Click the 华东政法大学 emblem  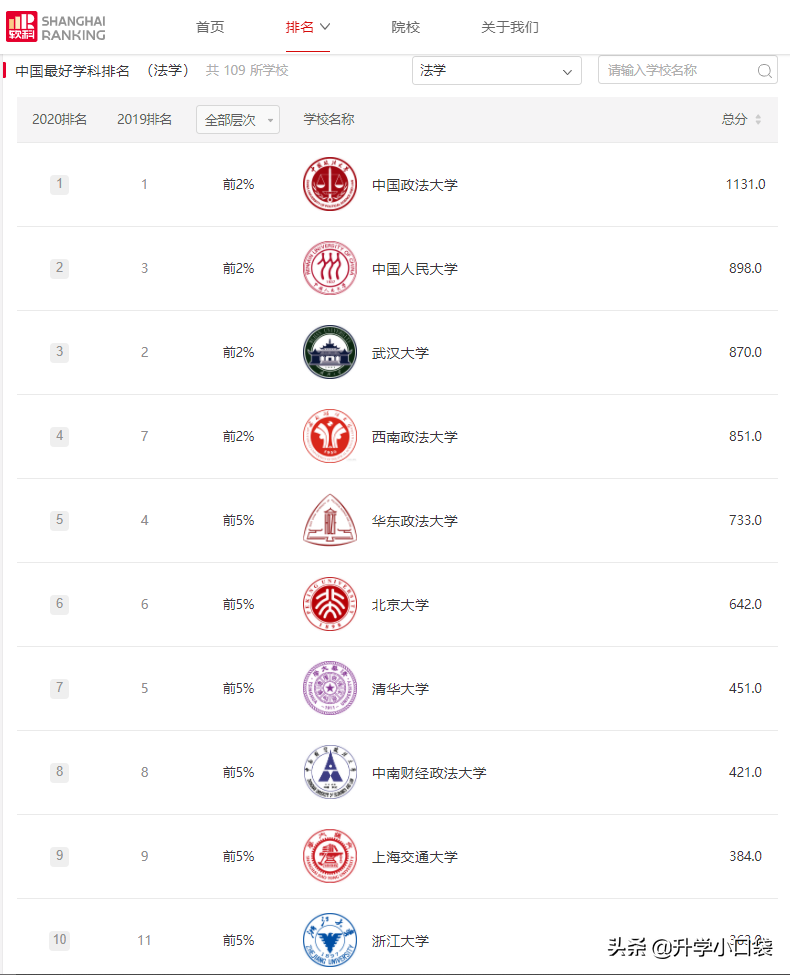pos(330,520)
